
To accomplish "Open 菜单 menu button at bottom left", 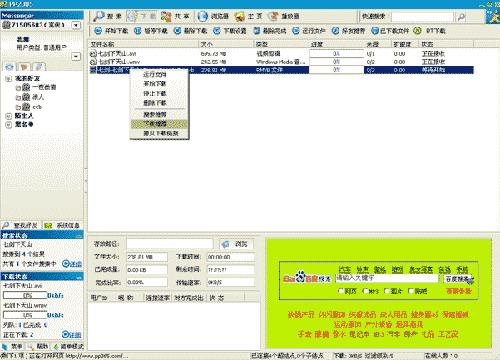I will (x=13, y=347).
